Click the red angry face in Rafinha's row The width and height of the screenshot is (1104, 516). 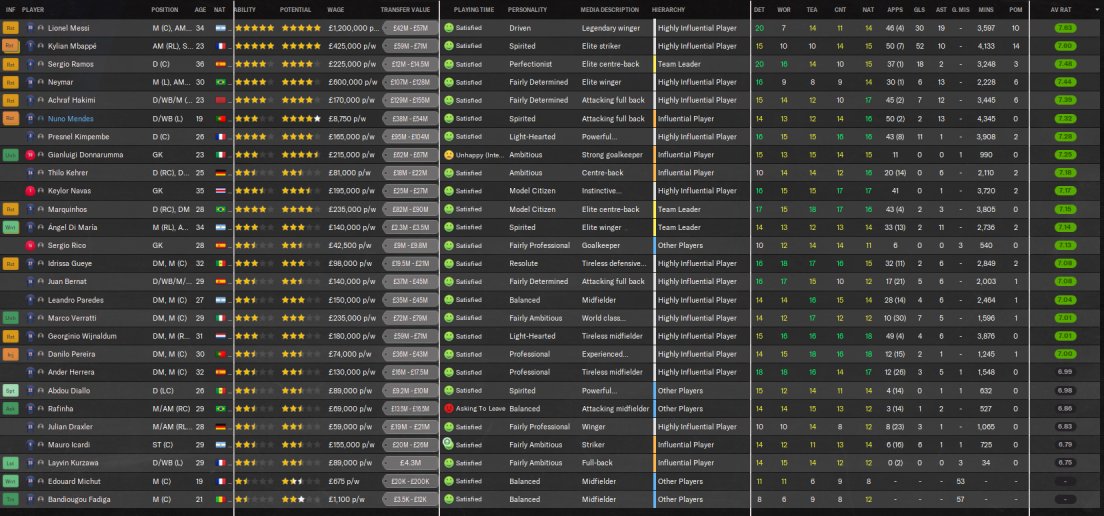(x=449, y=408)
